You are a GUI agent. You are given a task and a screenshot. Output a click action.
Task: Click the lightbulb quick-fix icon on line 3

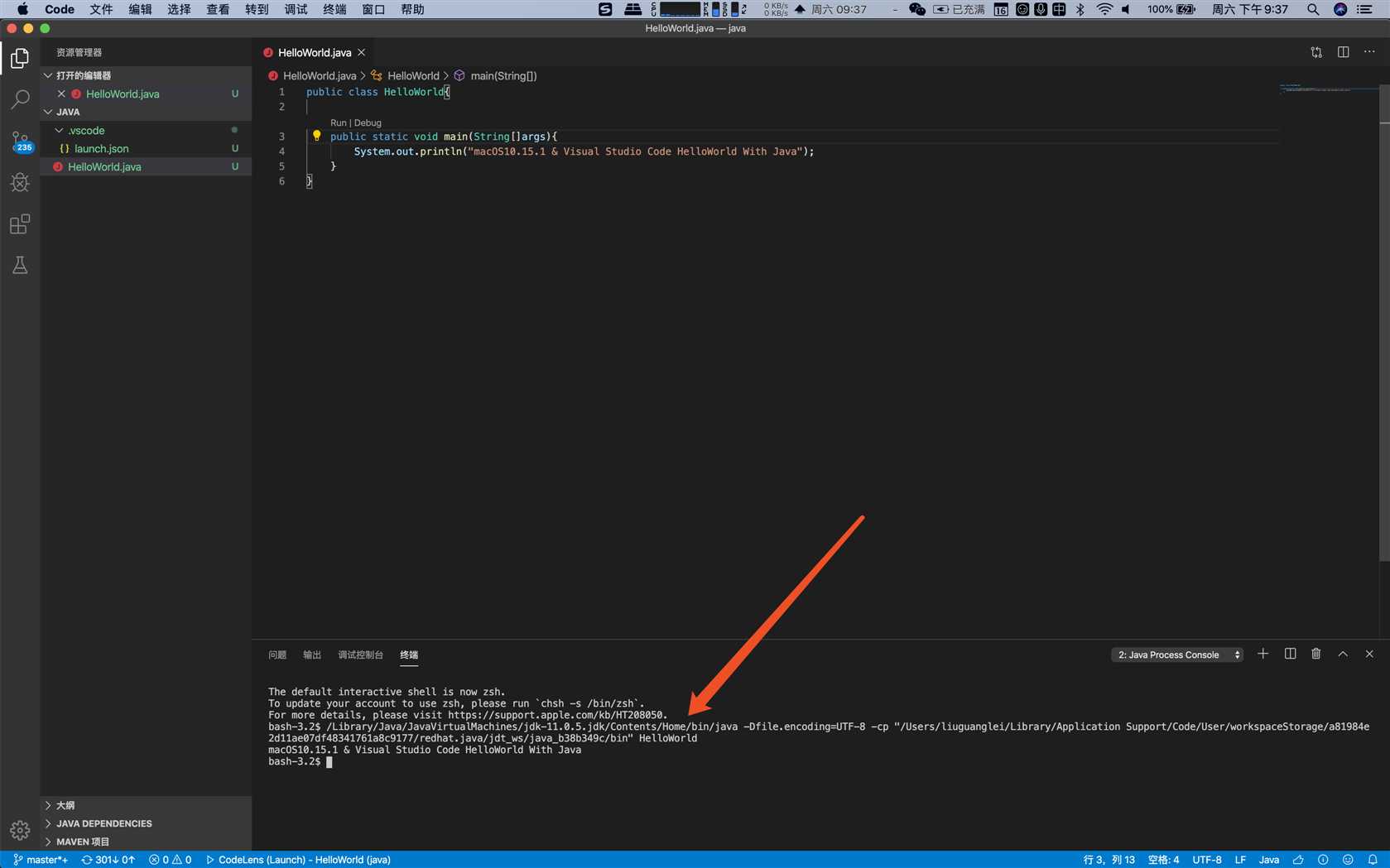pyautogui.click(x=316, y=136)
